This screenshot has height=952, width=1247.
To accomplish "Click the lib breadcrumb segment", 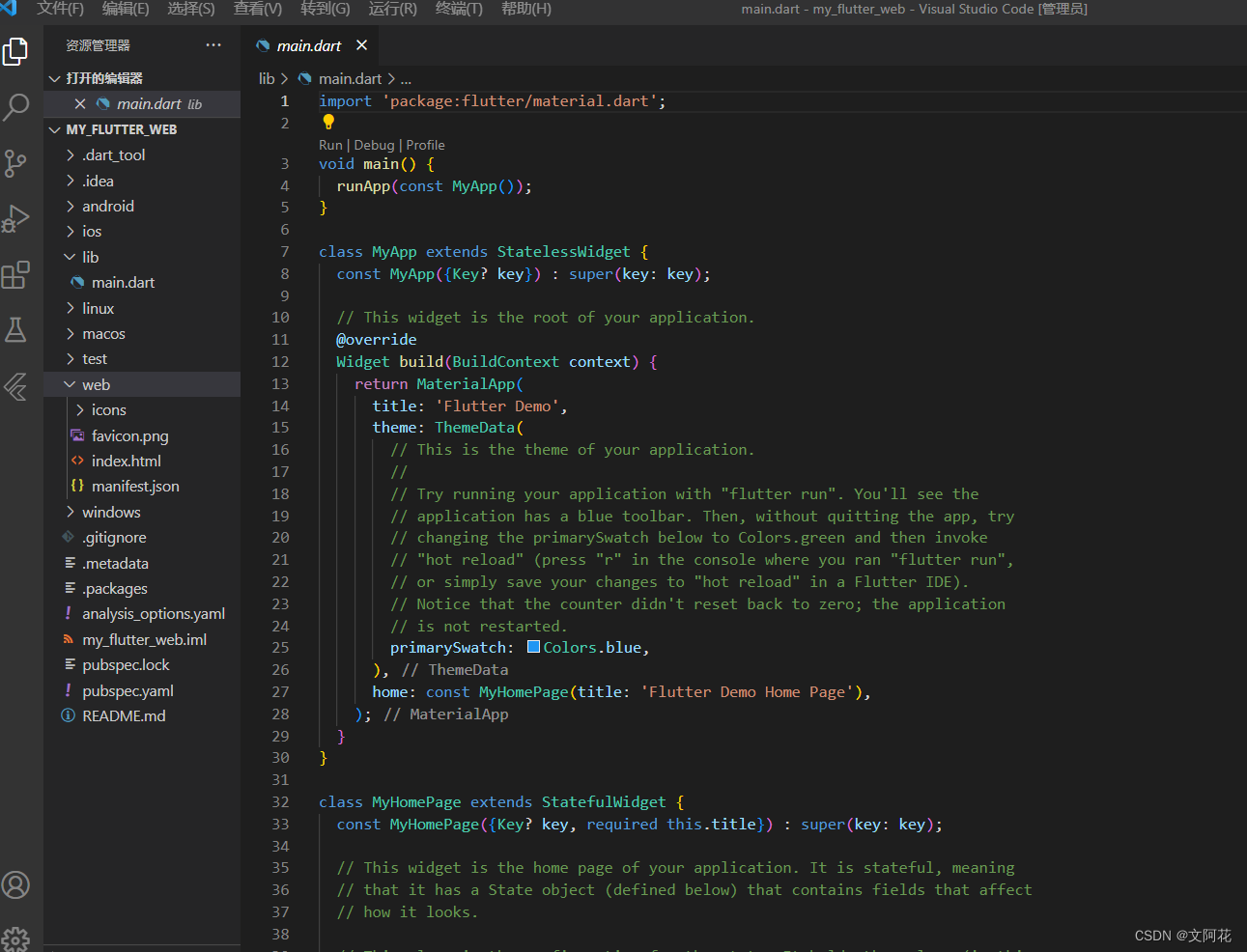I will click(x=267, y=79).
